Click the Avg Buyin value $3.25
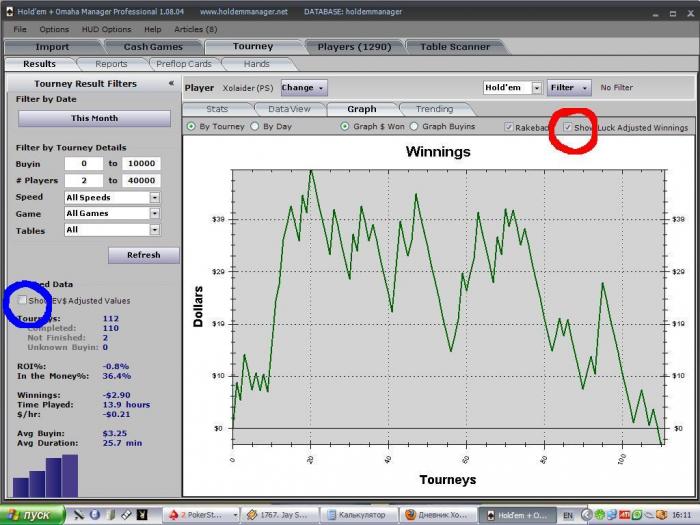 click(x=115, y=433)
